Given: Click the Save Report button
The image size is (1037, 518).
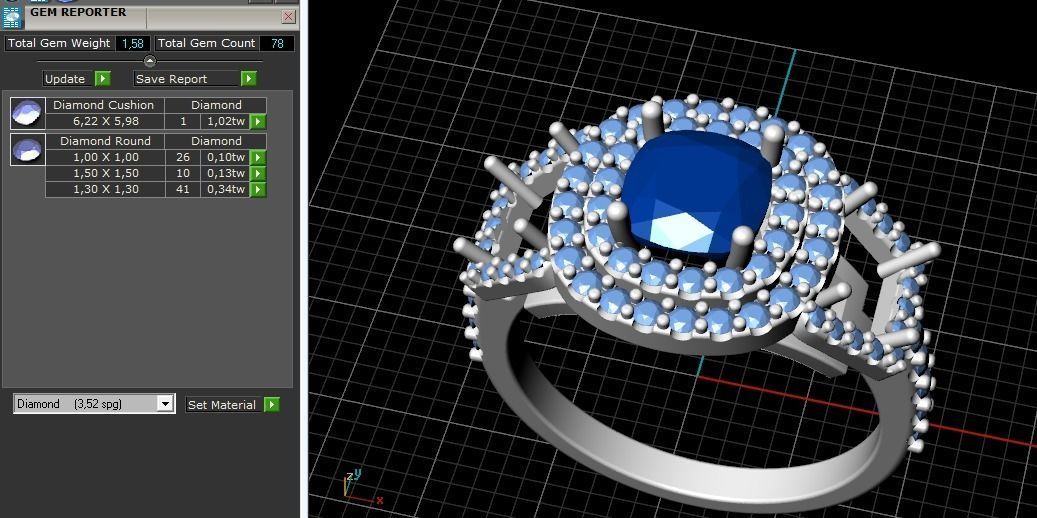Looking at the screenshot, I should pyautogui.click(x=186, y=79).
